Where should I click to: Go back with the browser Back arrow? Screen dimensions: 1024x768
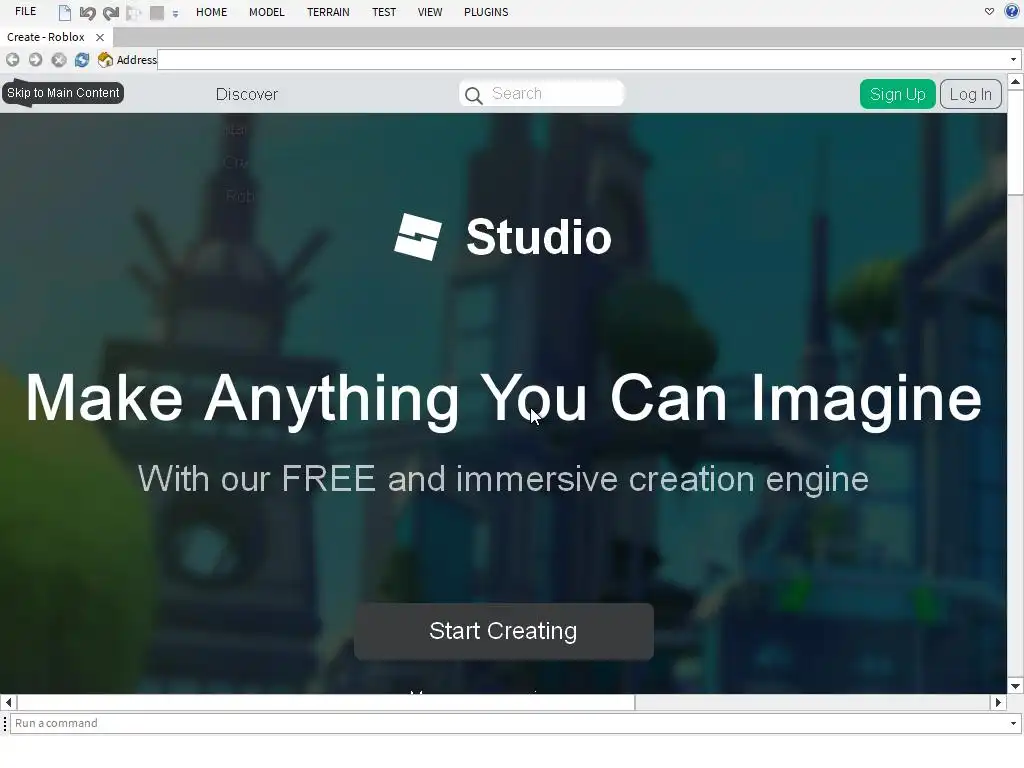(x=12, y=59)
